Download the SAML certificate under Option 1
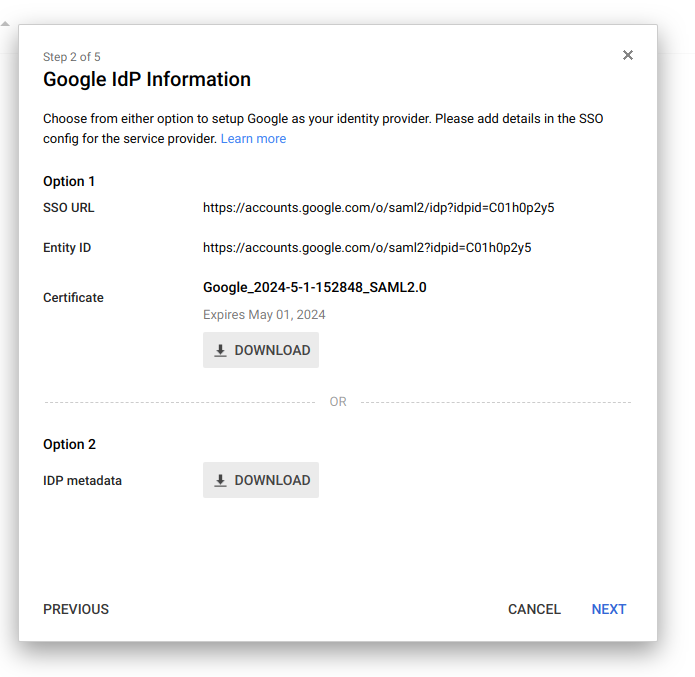This screenshot has height=677, width=695. point(261,350)
